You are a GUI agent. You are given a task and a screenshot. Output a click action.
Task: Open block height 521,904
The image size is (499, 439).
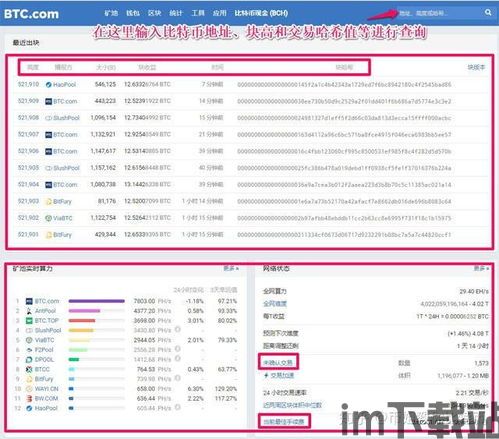28,184
